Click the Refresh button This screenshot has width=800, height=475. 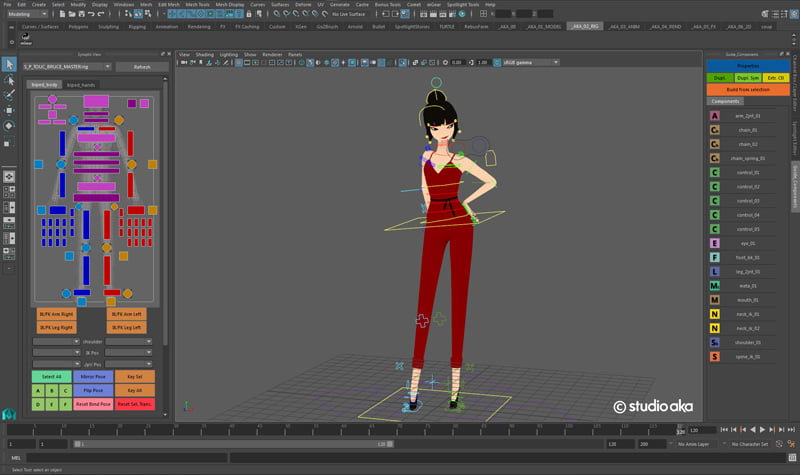click(x=142, y=67)
